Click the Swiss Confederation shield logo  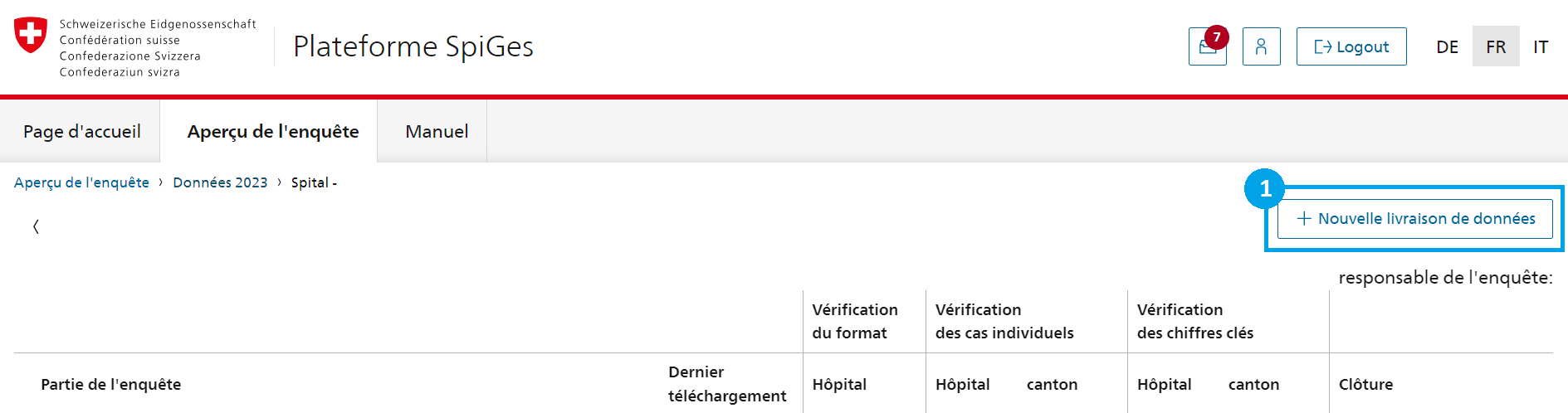pyautogui.click(x=31, y=35)
